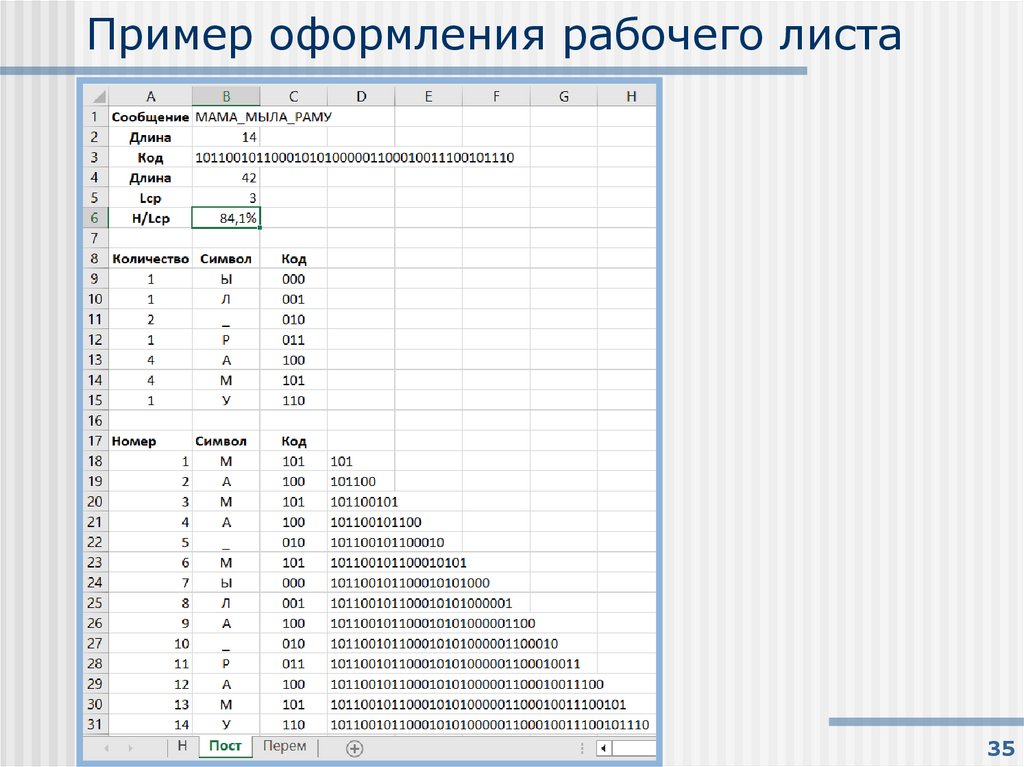Select the cell with symbol Ы in row 9

(x=226, y=278)
